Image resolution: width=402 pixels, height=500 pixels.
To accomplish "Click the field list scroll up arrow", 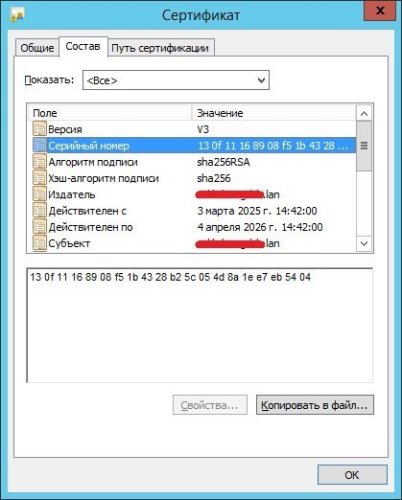I will 364,114.
